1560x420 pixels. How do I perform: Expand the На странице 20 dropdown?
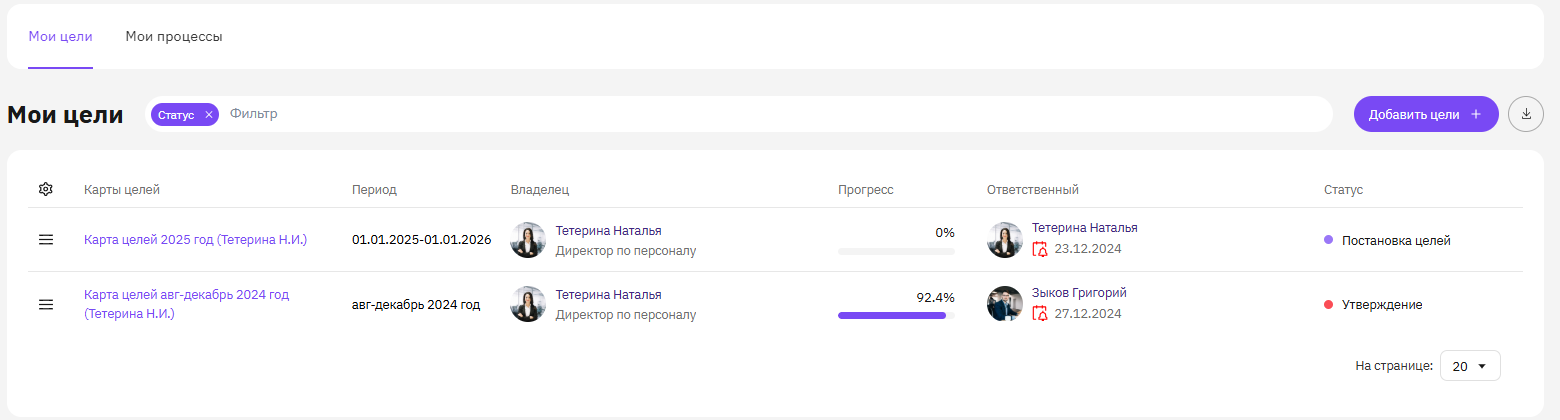click(1470, 366)
